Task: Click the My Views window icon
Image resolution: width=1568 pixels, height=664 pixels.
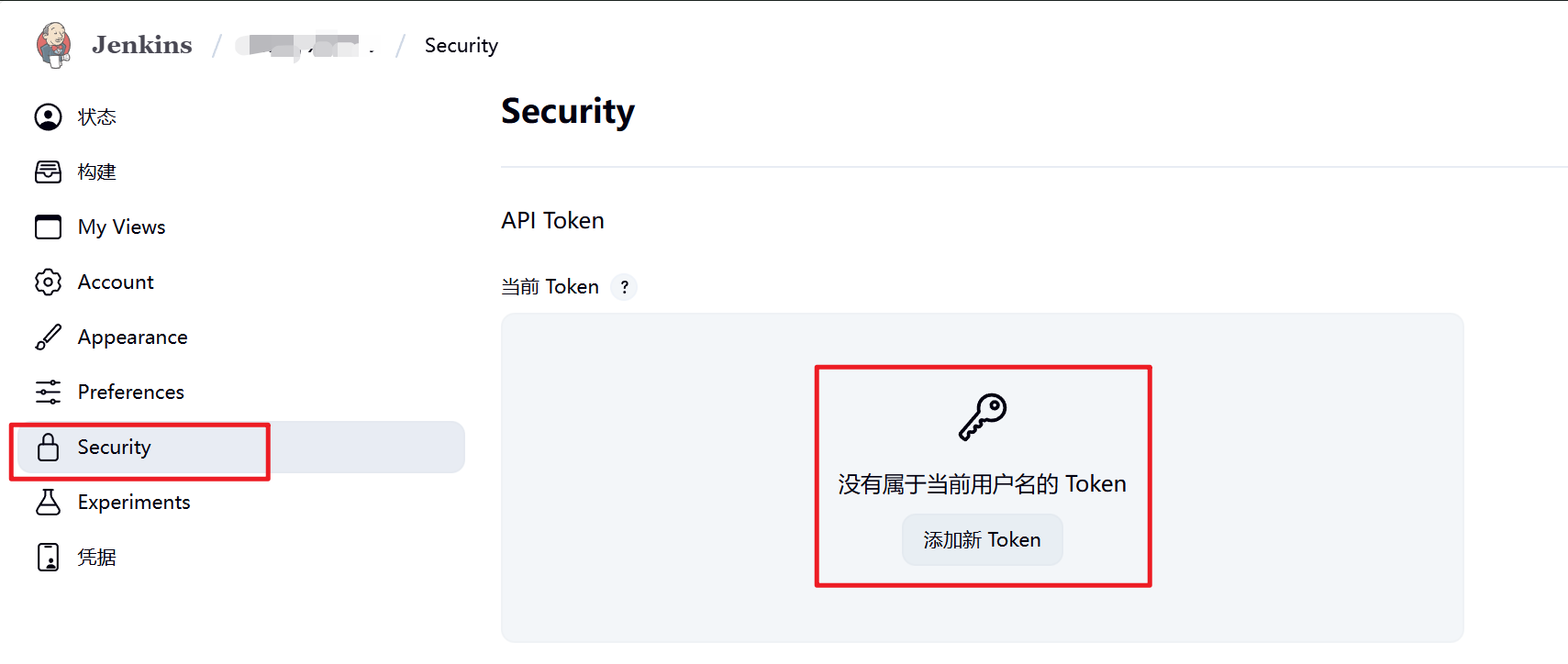Action: (x=48, y=227)
